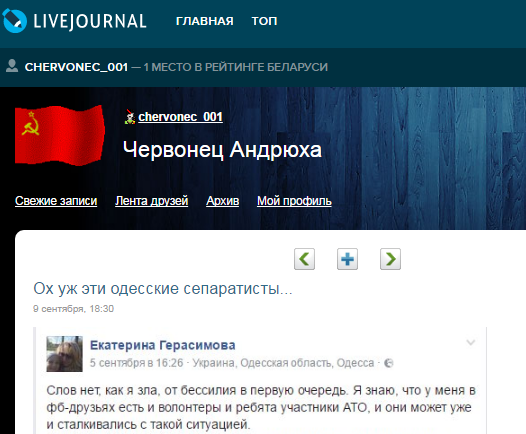Open the ТОП menu item

coord(264,21)
